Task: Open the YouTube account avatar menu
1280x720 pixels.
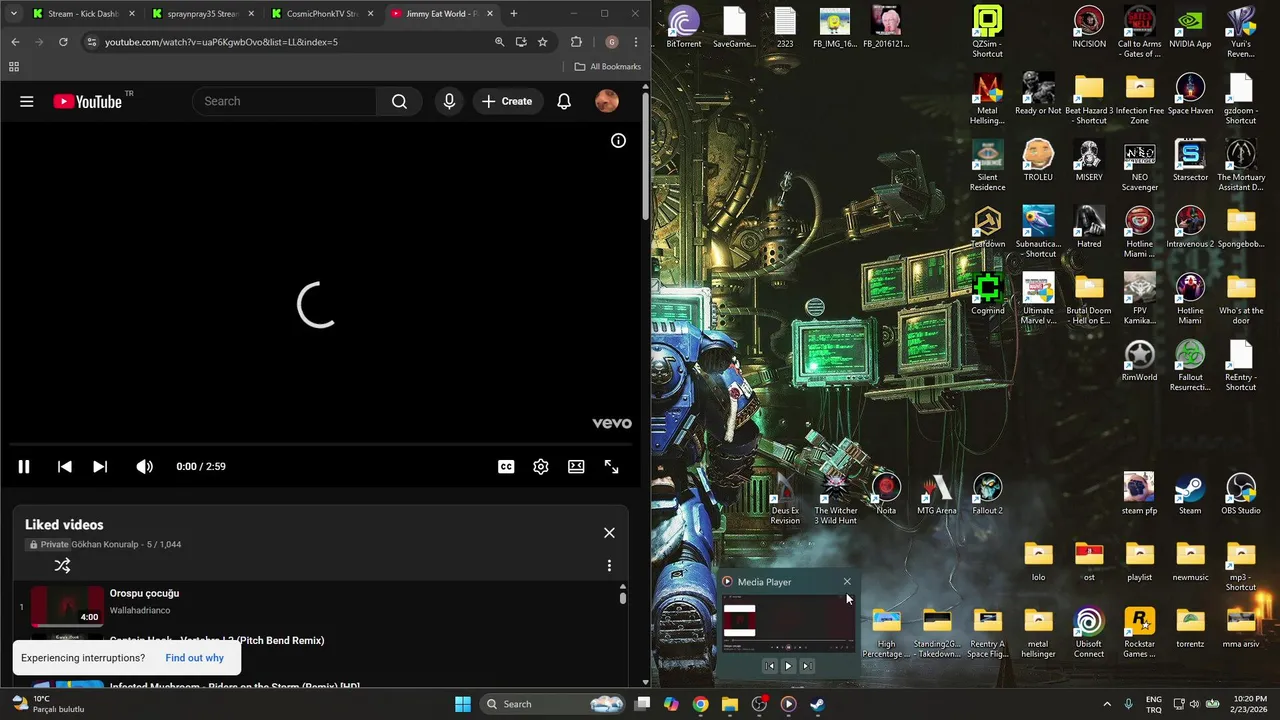Action: [607, 101]
